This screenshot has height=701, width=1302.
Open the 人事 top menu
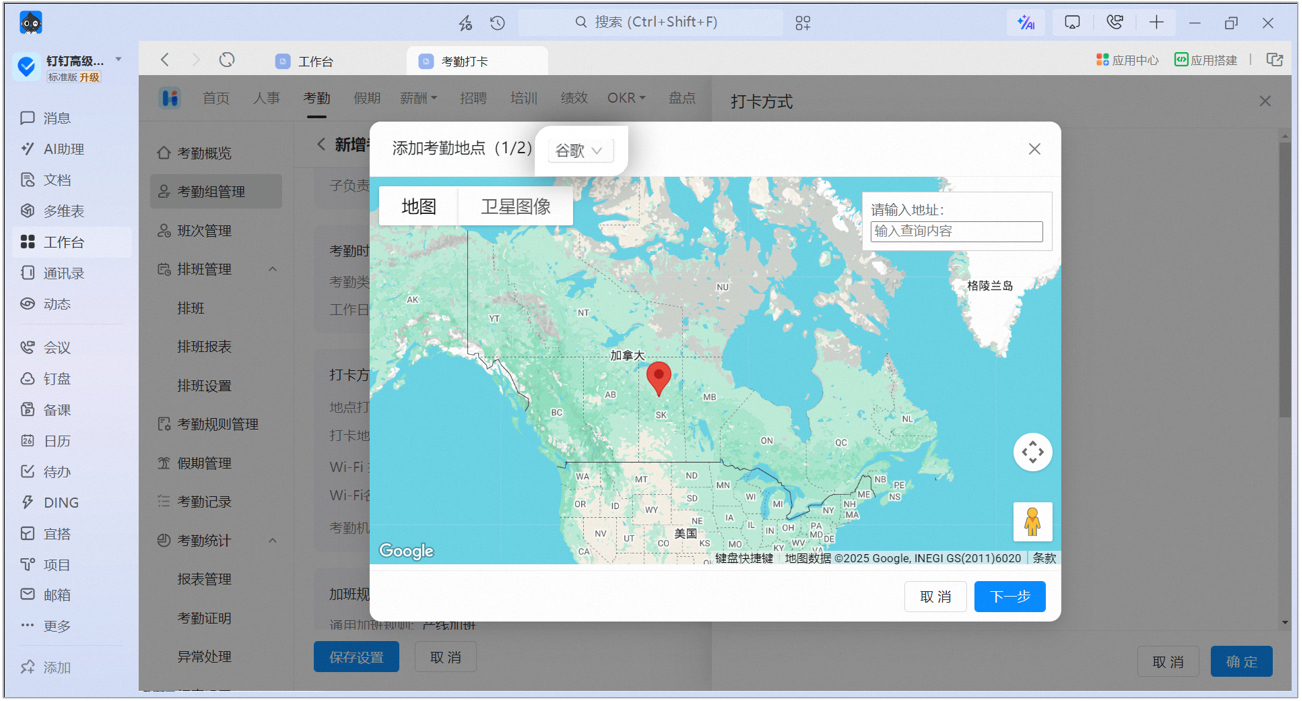pyautogui.click(x=266, y=98)
